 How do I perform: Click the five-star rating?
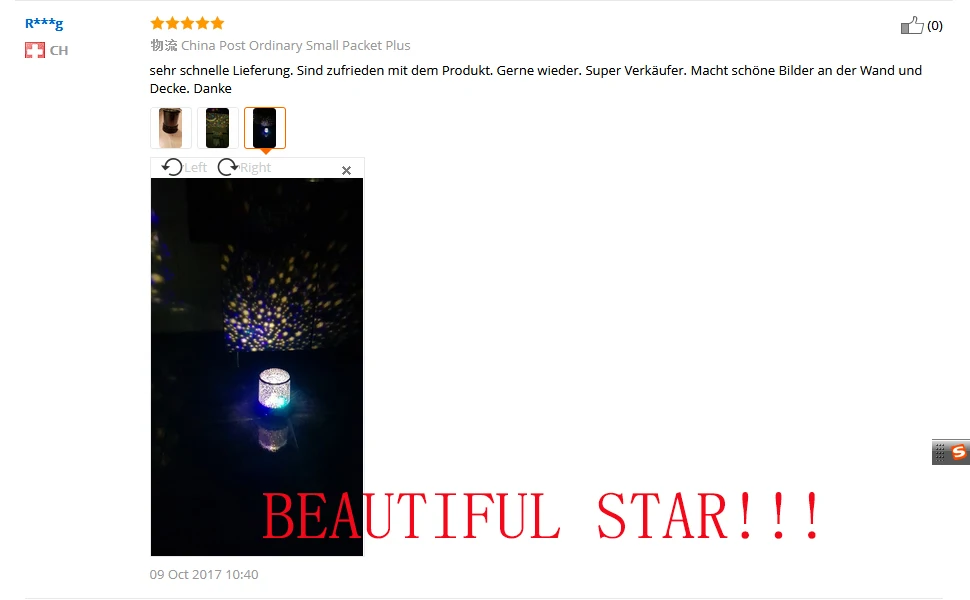[x=187, y=24]
